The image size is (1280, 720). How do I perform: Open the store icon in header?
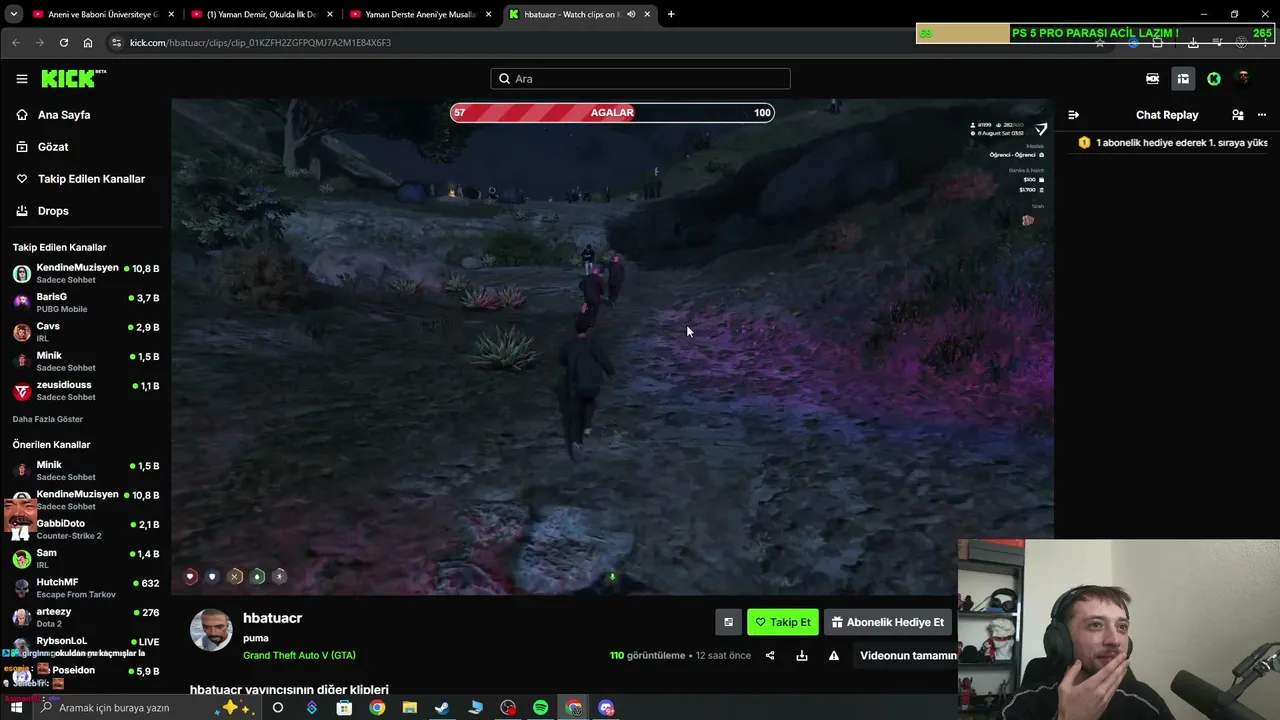(1183, 79)
